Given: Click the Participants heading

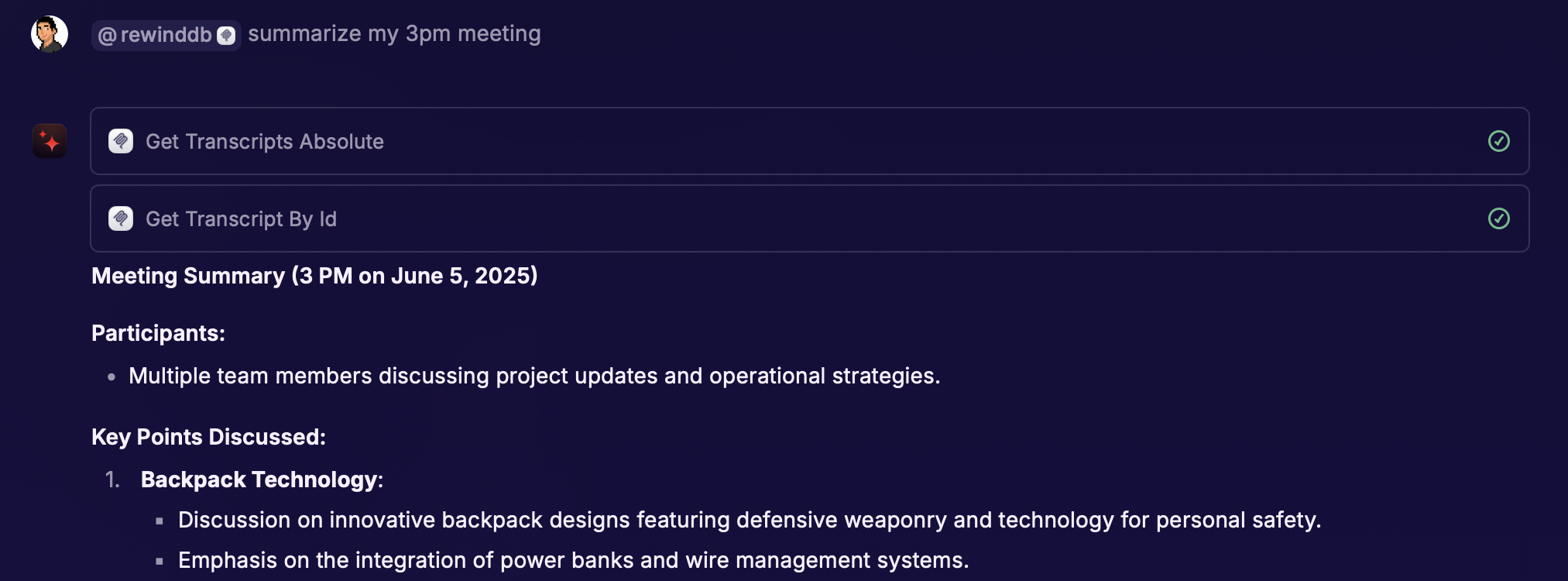Looking at the screenshot, I should (158, 333).
